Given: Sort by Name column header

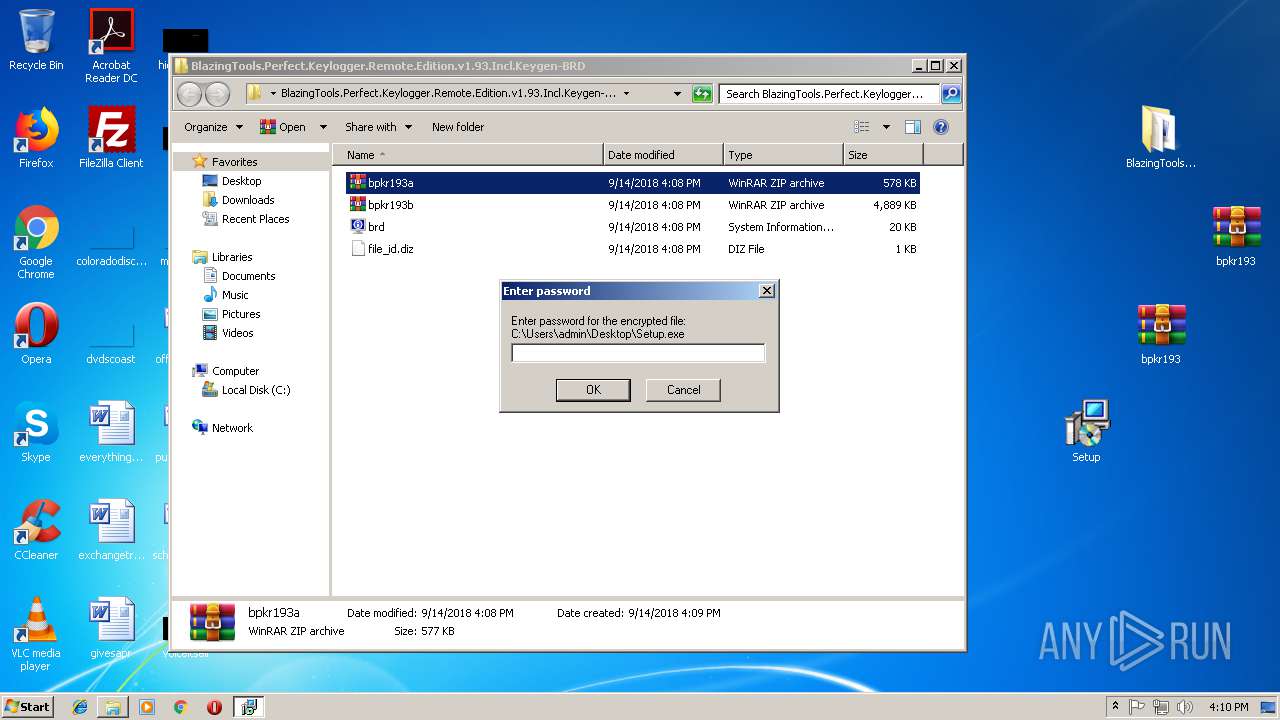Looking at the screenshot, I should 469,155.
